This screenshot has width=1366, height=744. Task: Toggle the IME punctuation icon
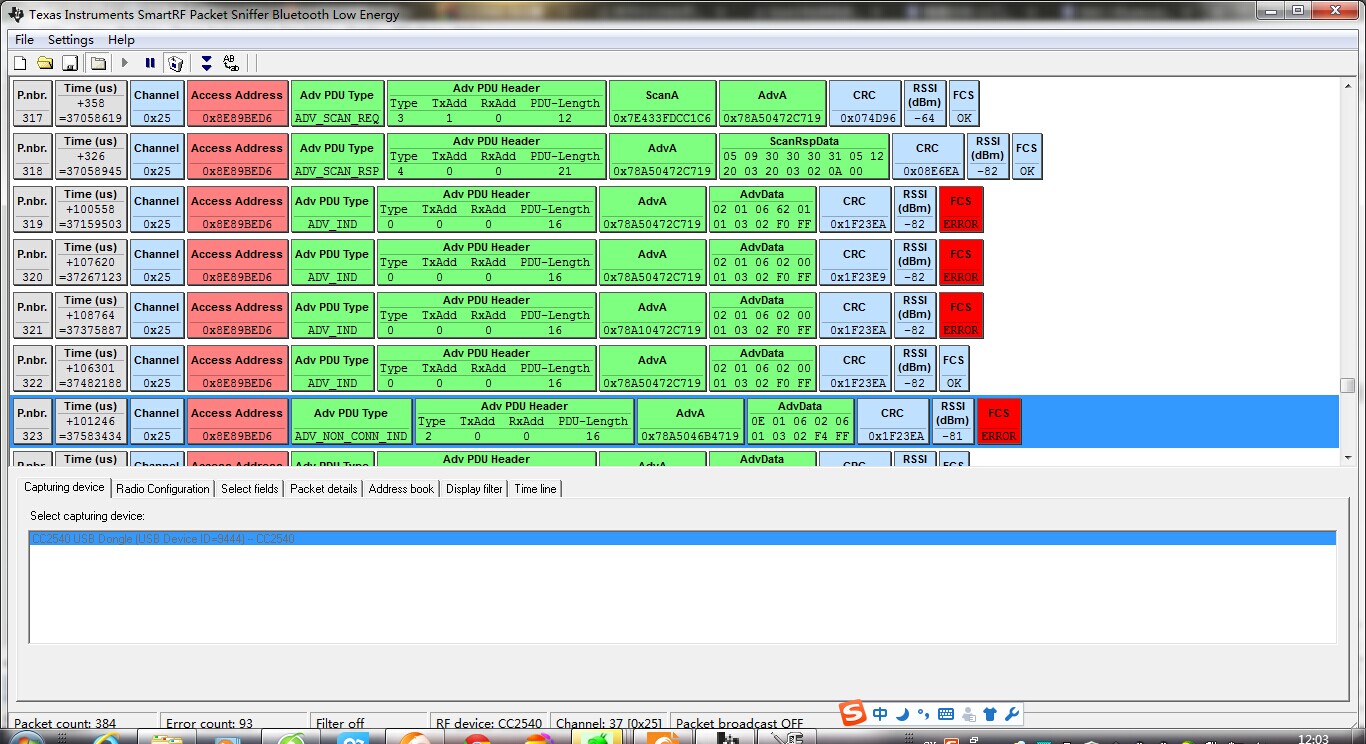click(x=924, y=714)
